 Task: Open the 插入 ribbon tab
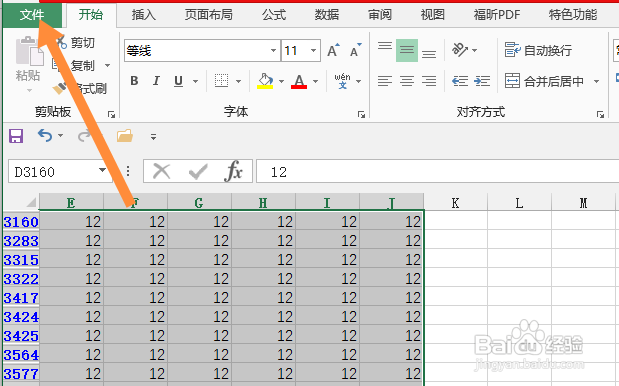144,15
